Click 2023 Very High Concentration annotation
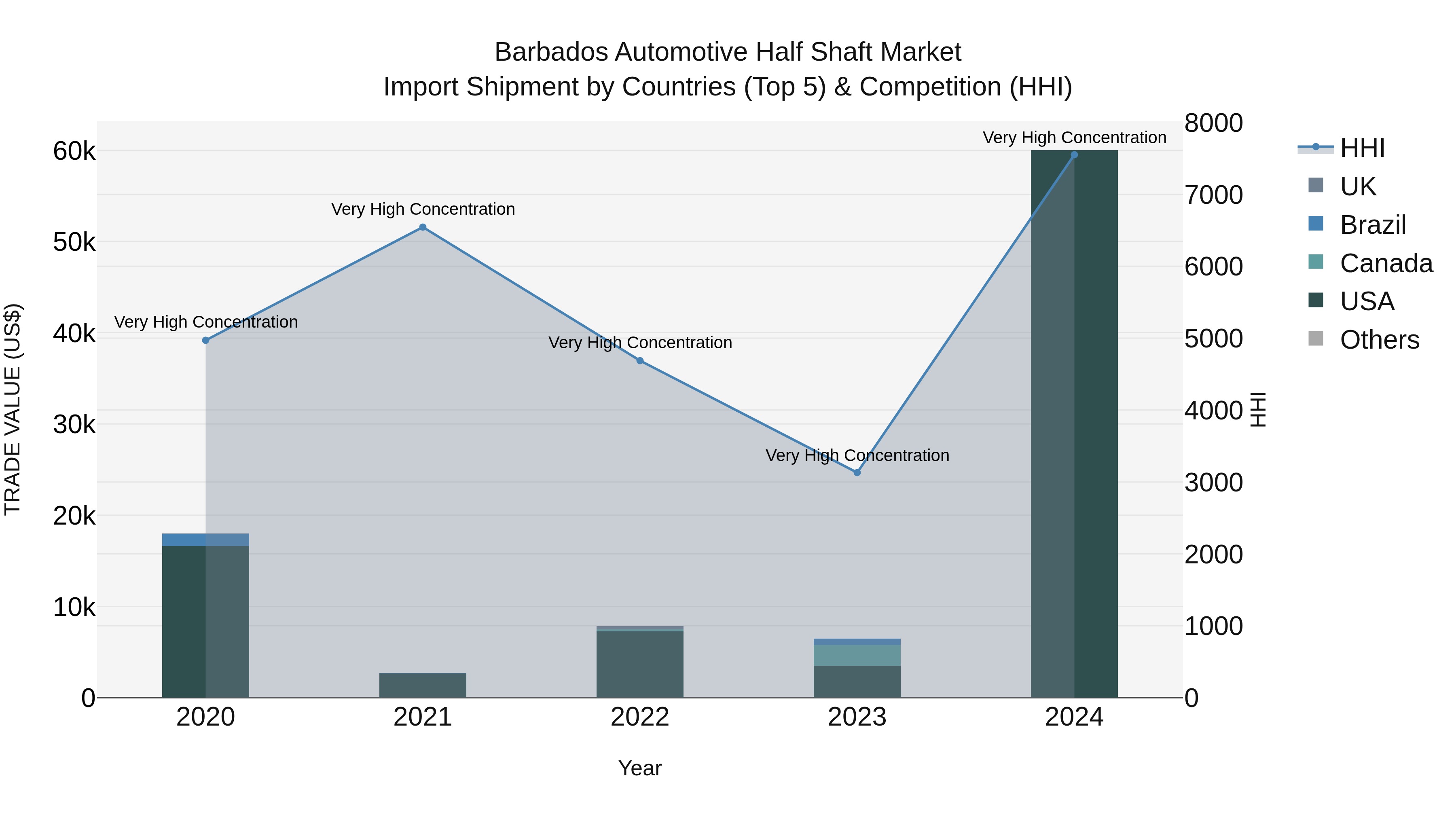This screenshot has width=1456, height=819. (857, 455)
